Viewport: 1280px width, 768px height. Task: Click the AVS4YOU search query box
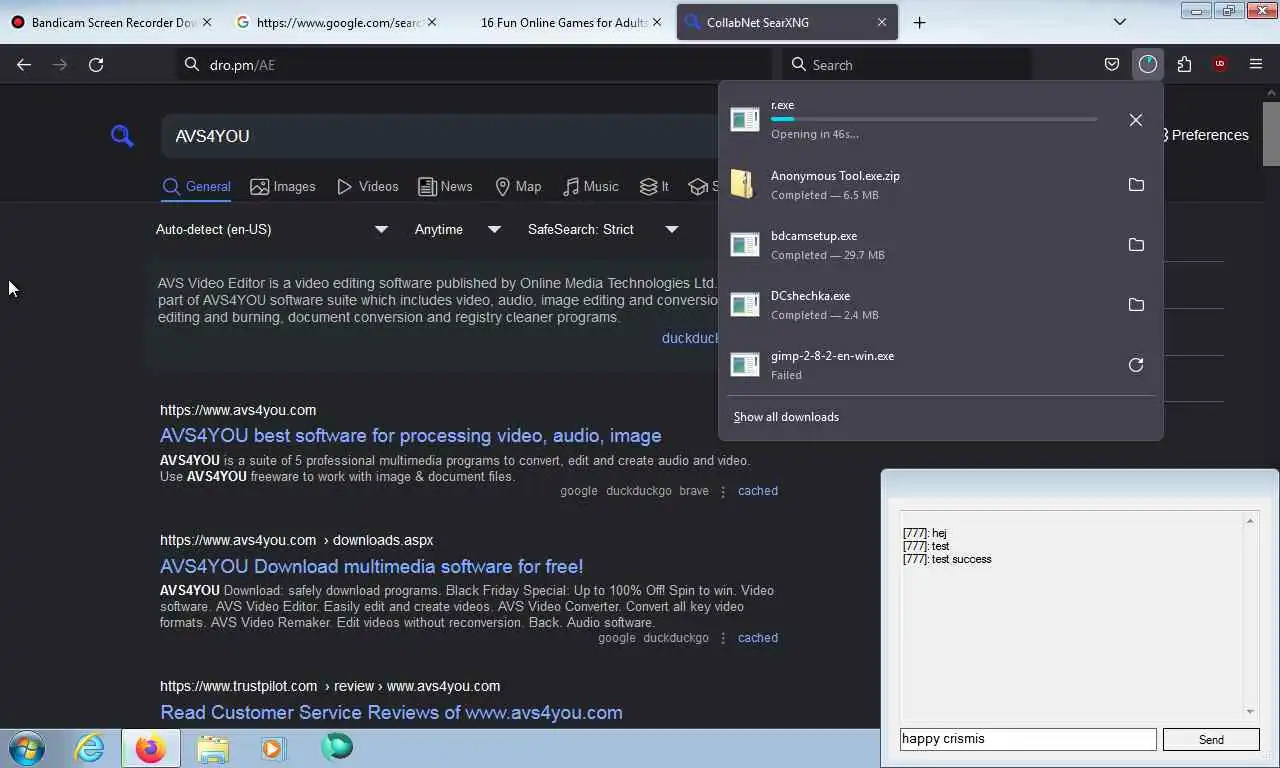[440, 136]
